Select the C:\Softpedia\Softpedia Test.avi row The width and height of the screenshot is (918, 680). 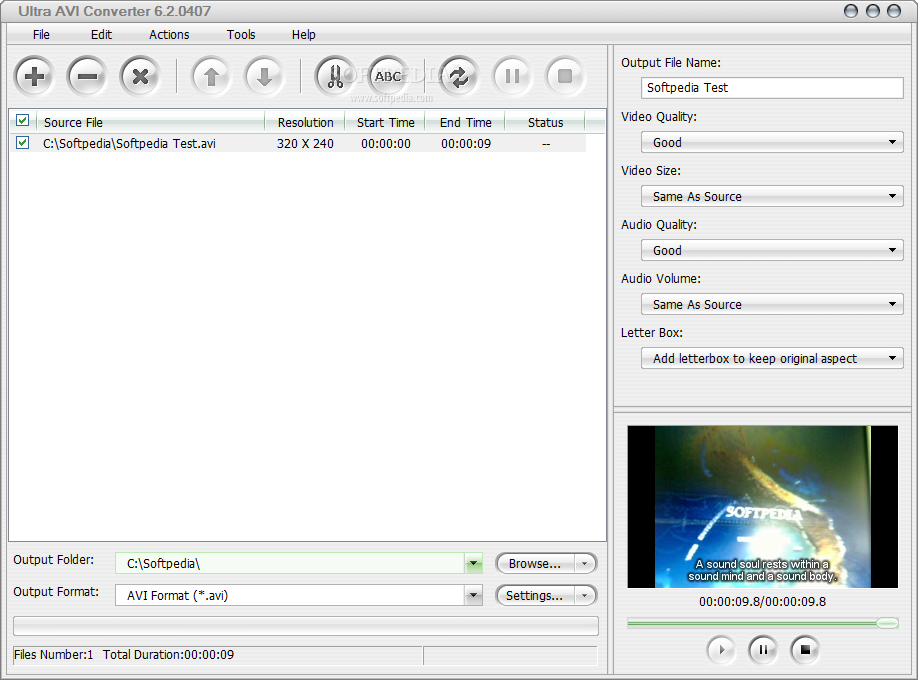pos(298,143)
